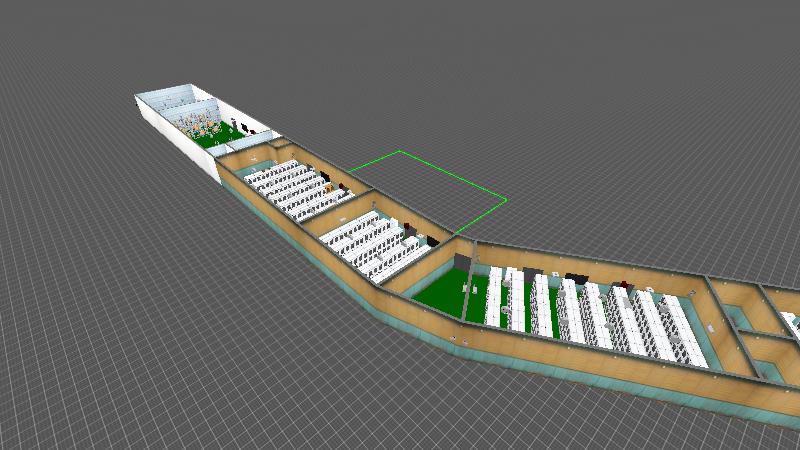Click the gray panel above the large green floor

(461, 261)
